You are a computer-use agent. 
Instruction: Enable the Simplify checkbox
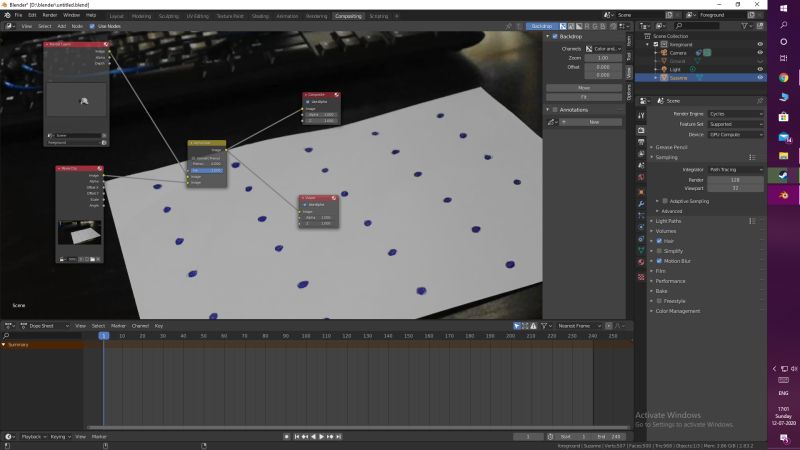[659, 251]
